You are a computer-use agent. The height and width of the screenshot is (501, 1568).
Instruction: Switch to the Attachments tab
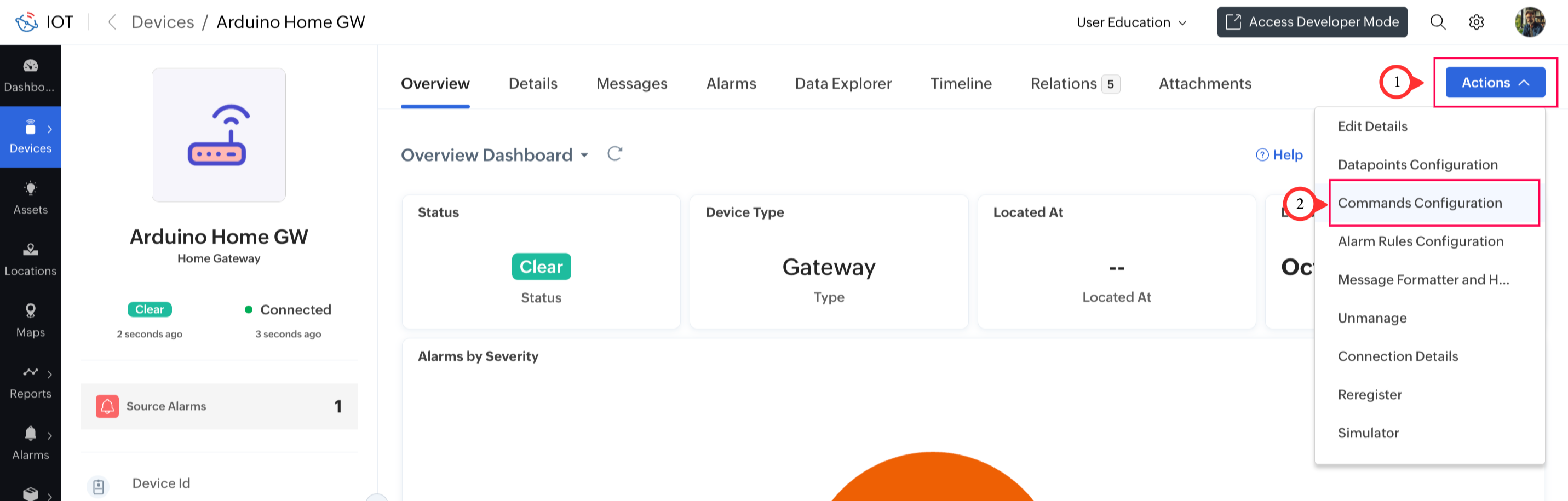[1204, 83]
